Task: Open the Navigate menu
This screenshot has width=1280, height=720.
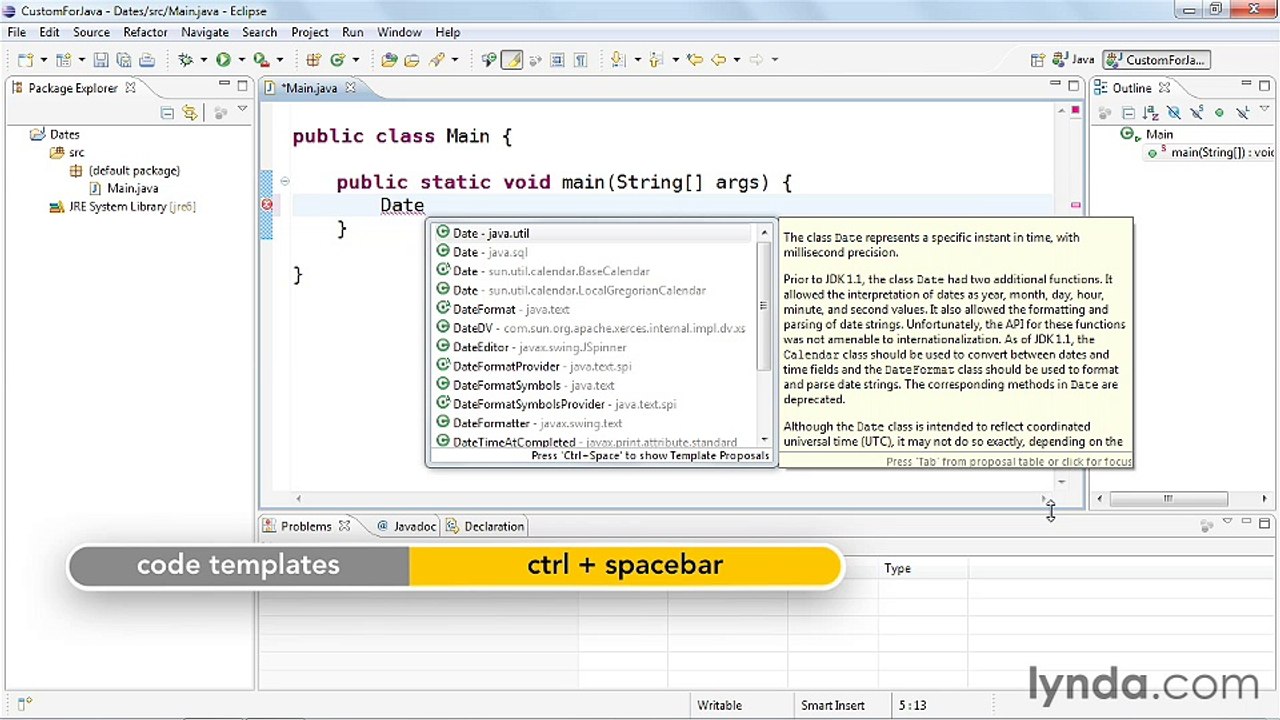Action: [x=205, y=32]
